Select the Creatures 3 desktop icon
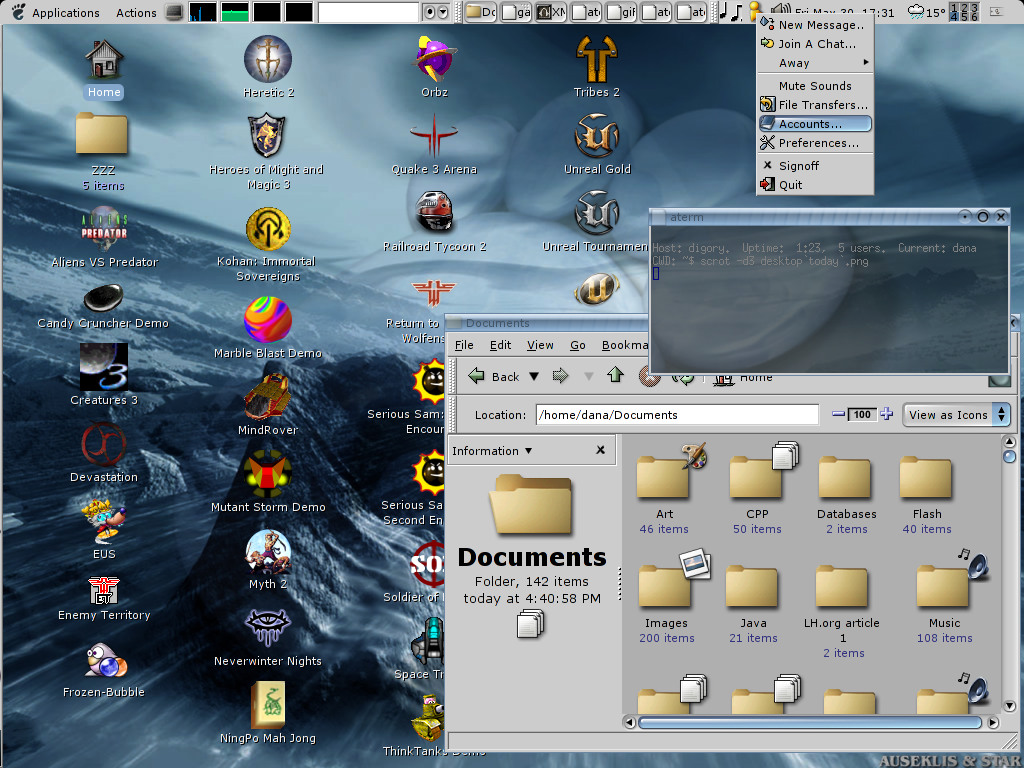Image resolution: width=1024 pixels, height=768 pixels. point(103,366)
